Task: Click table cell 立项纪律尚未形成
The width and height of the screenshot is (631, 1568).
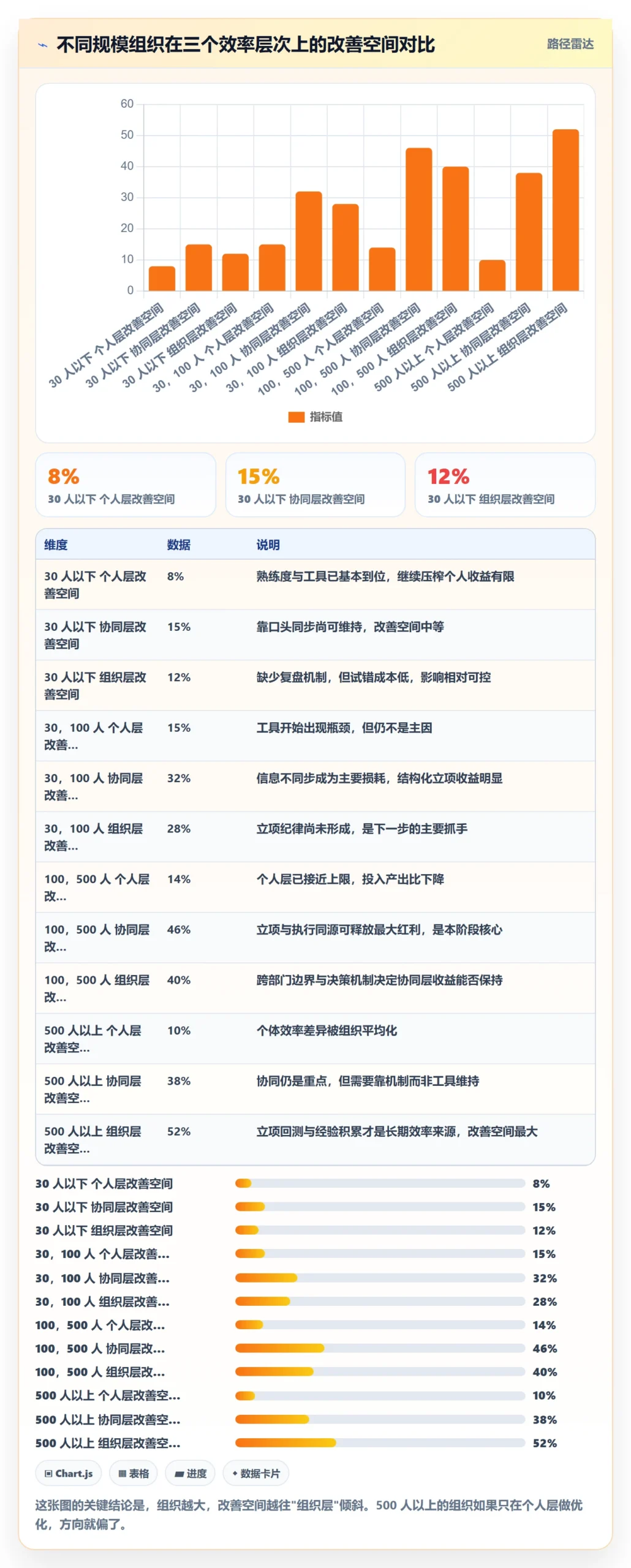Action: [x=361, y=828]
